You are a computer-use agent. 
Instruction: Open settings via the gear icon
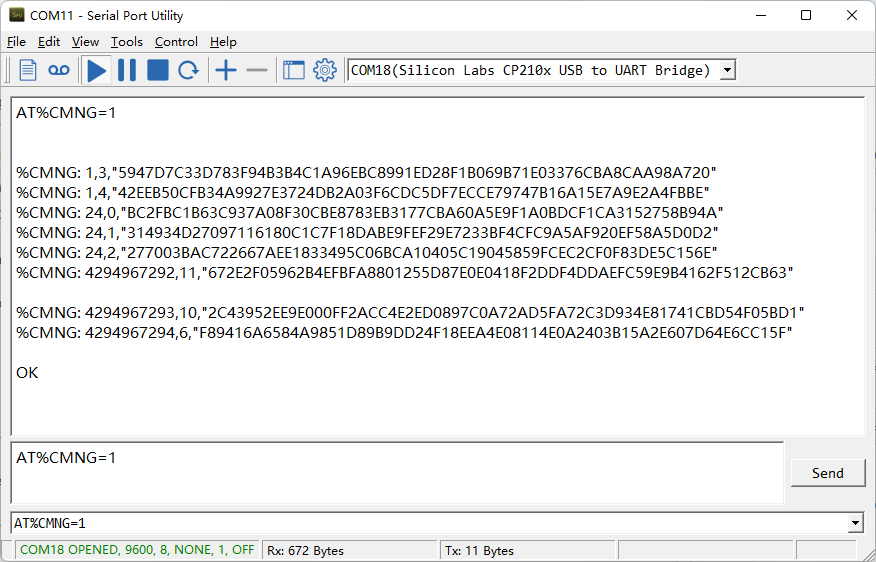325,70
